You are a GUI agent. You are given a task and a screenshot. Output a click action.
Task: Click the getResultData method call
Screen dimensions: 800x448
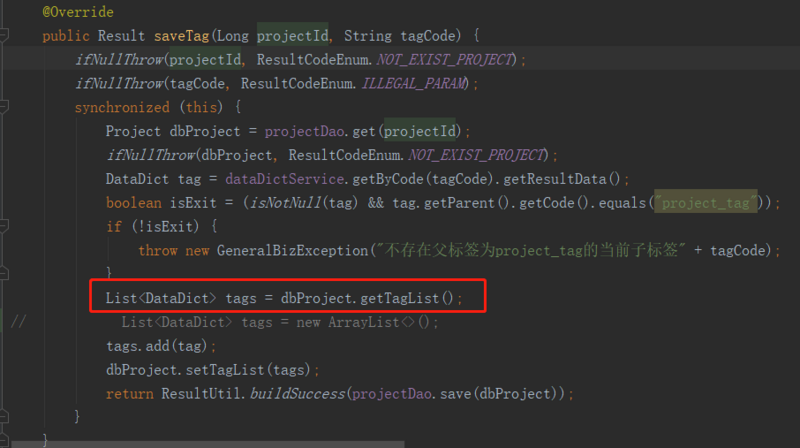[555, 179]
